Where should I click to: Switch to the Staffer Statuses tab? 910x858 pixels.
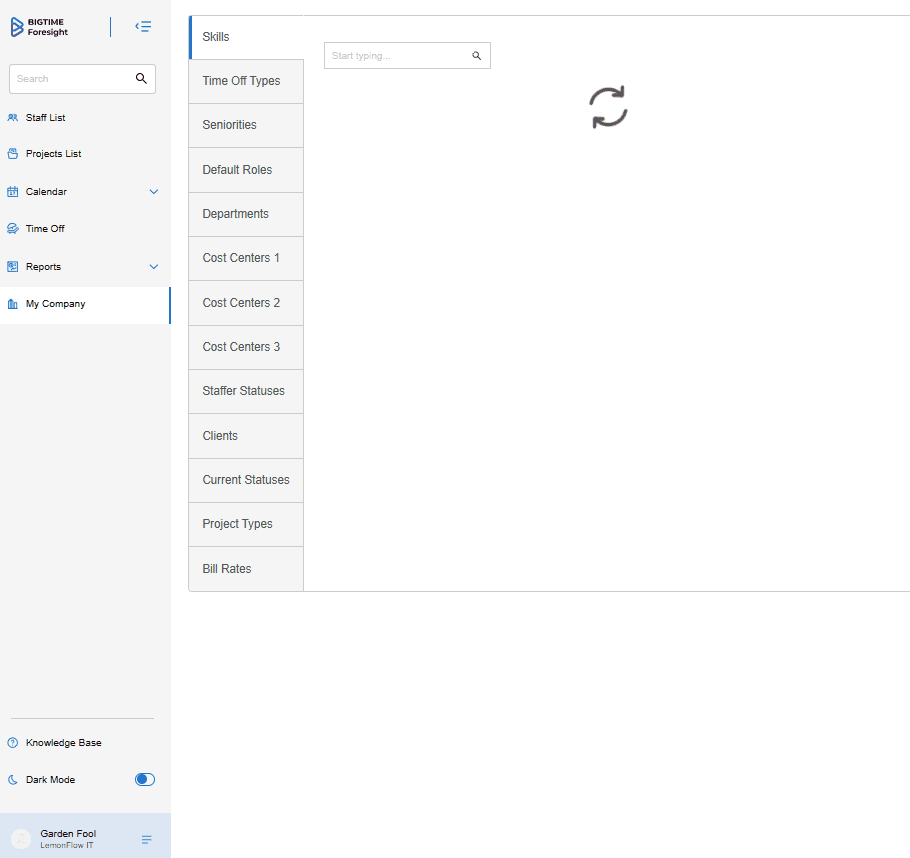point(246,391)
